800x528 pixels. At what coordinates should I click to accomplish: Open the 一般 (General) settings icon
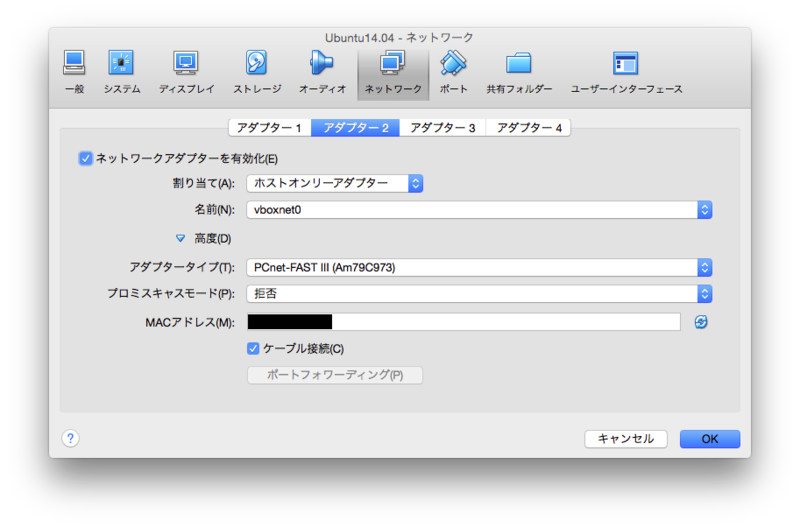(74, 72)
